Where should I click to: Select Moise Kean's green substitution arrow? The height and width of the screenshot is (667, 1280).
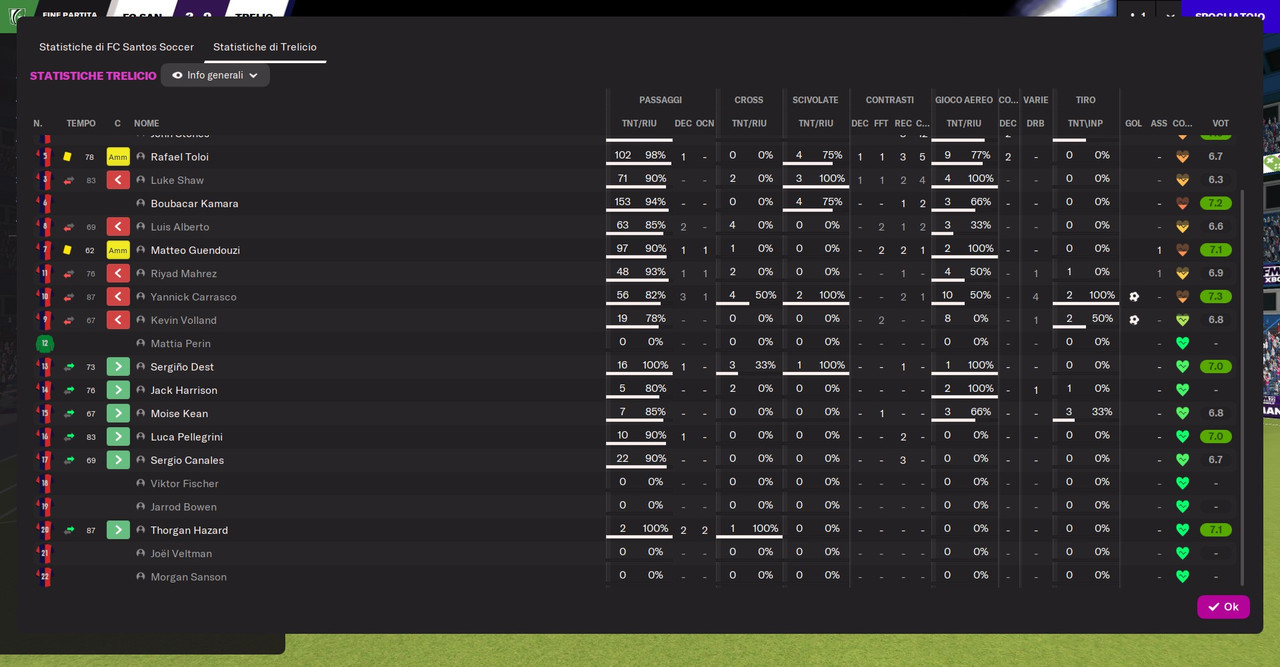pos(118,414)
